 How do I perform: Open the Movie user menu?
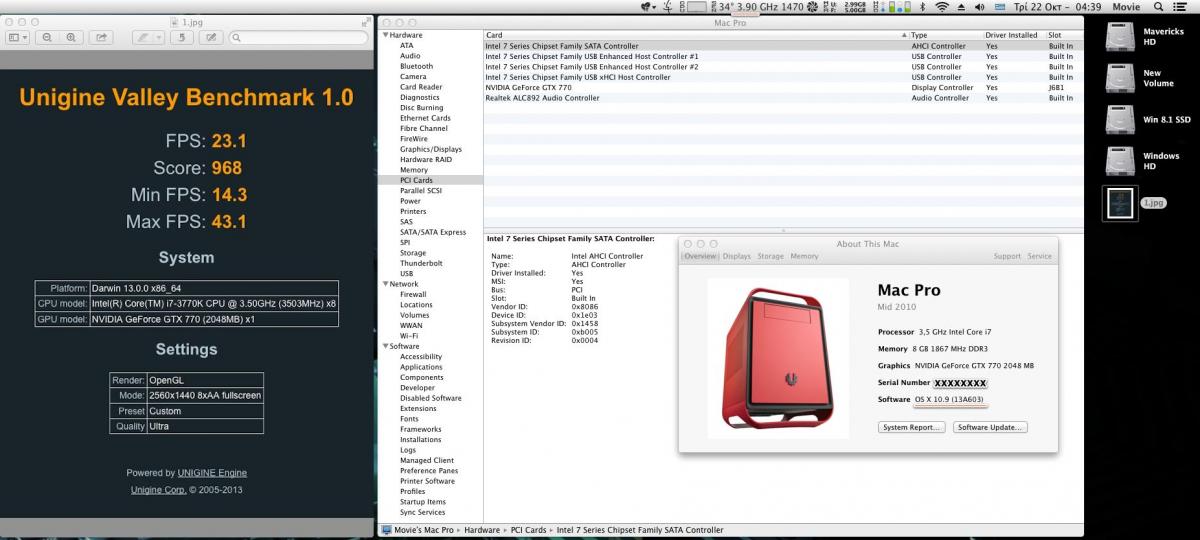[x=1125, y=6]
